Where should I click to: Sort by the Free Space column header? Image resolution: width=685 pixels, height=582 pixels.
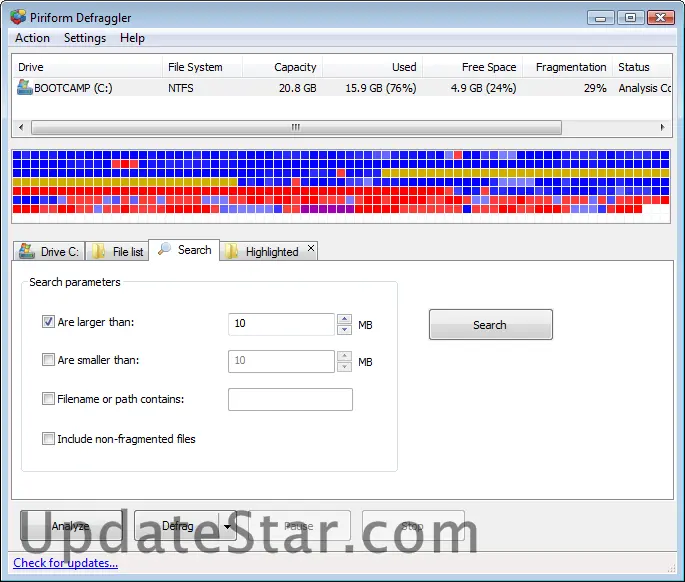tap(473, 67)
